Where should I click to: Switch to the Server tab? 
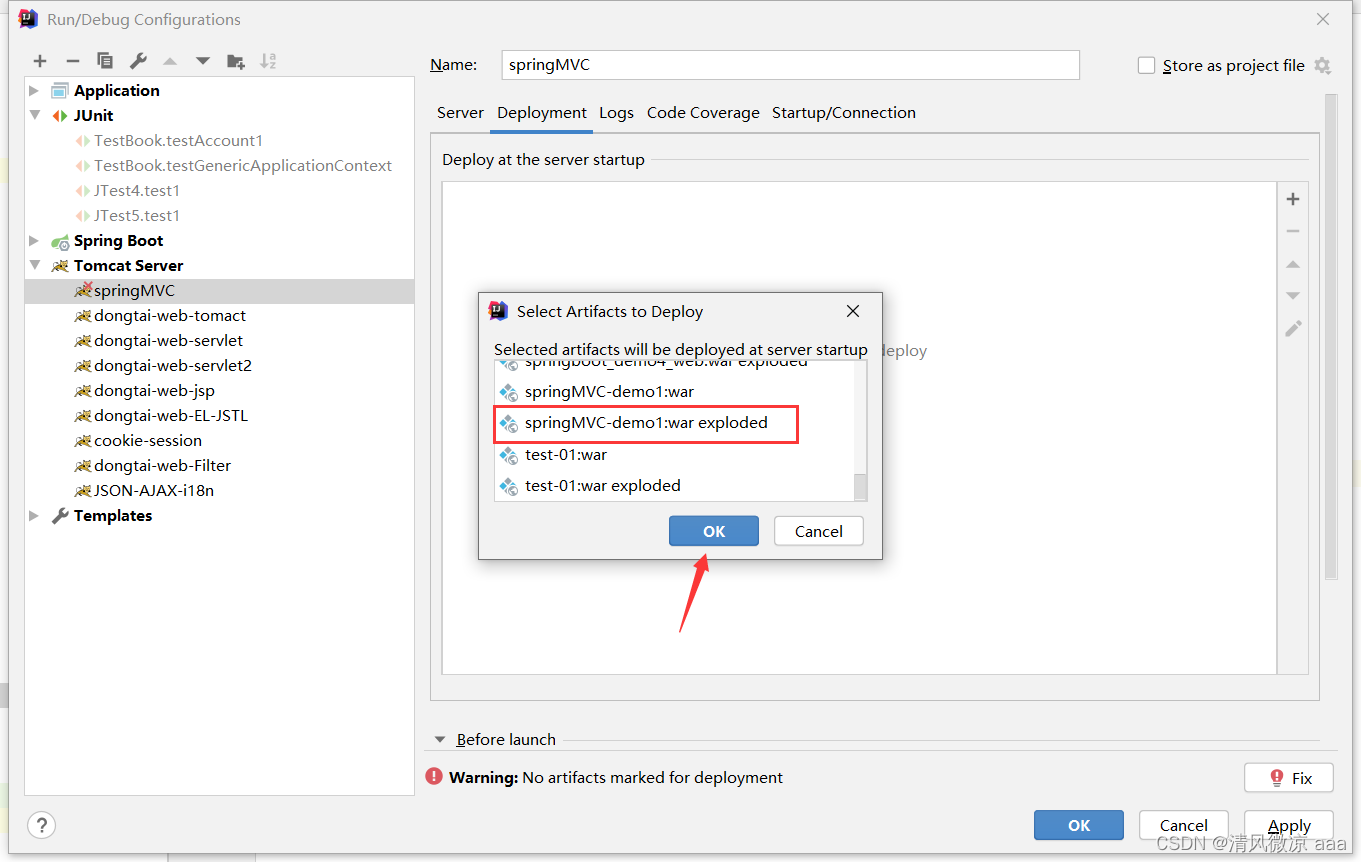(x=460, y=113)
